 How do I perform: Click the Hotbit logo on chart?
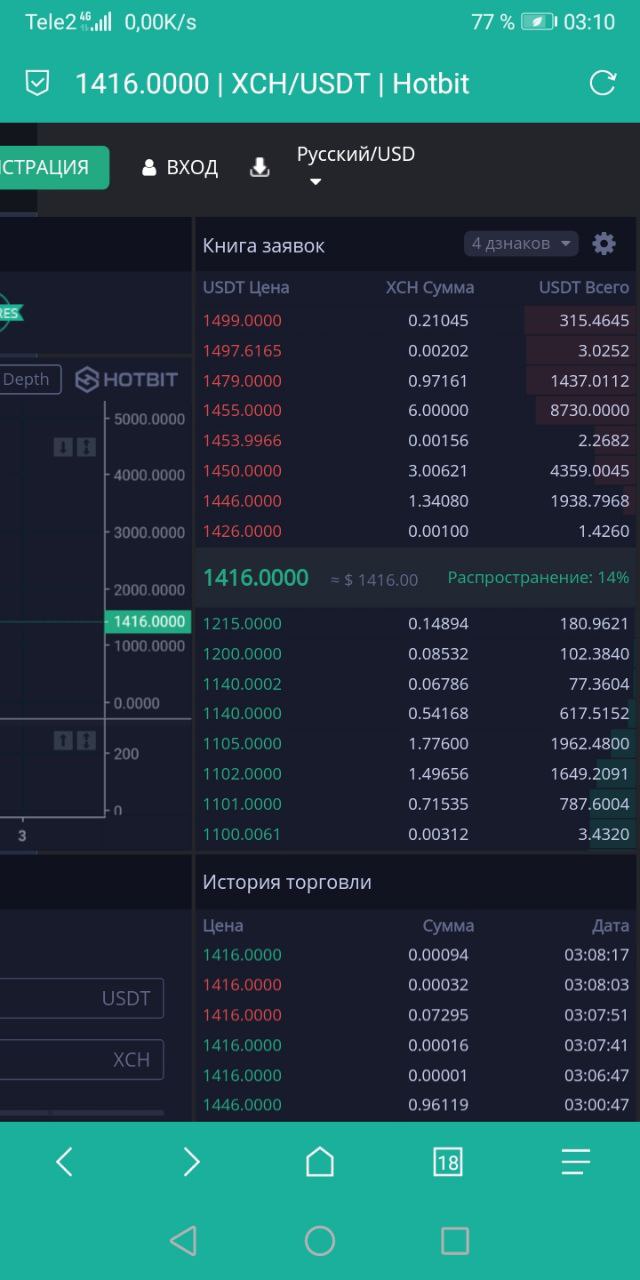(127, 379)
